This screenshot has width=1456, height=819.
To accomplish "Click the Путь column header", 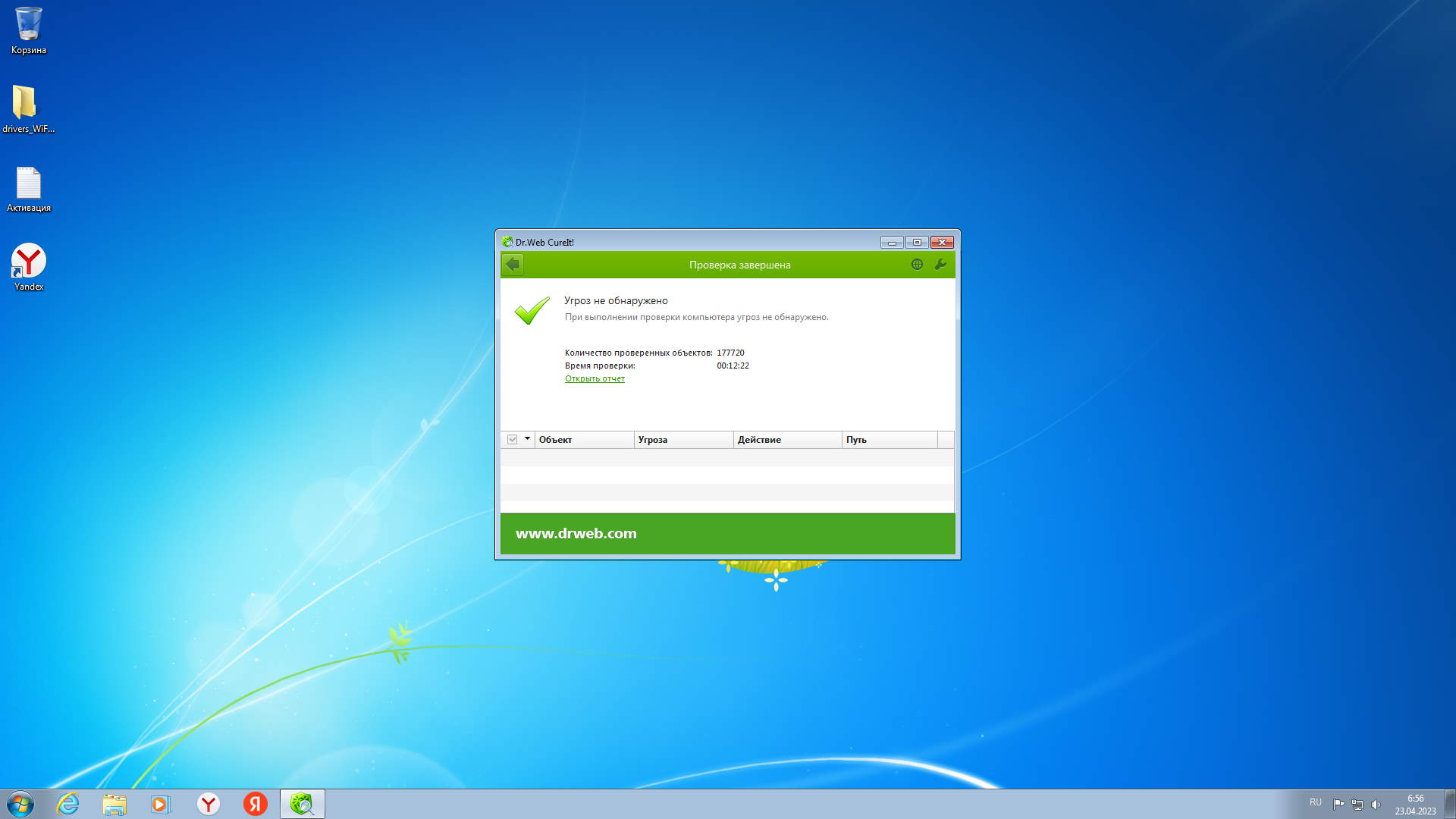I will (889, 440).
